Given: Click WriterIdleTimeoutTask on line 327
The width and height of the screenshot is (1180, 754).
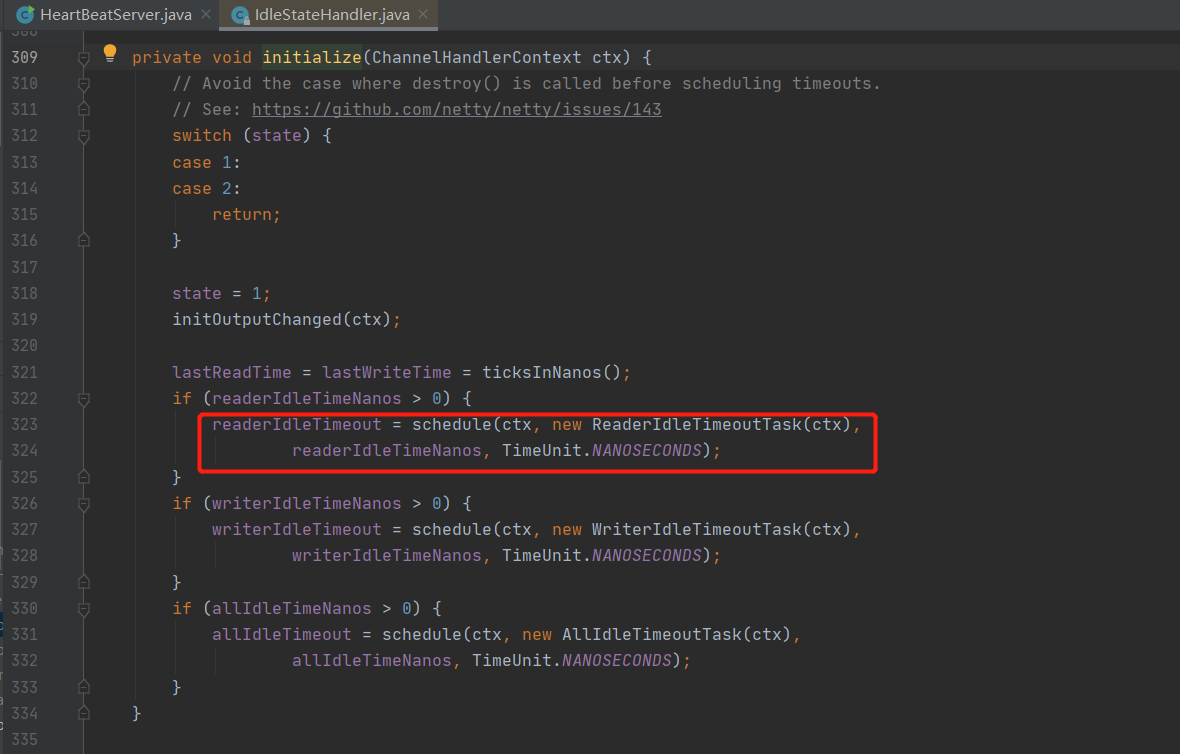Looking at the screenshot, I should coord(697,529).
